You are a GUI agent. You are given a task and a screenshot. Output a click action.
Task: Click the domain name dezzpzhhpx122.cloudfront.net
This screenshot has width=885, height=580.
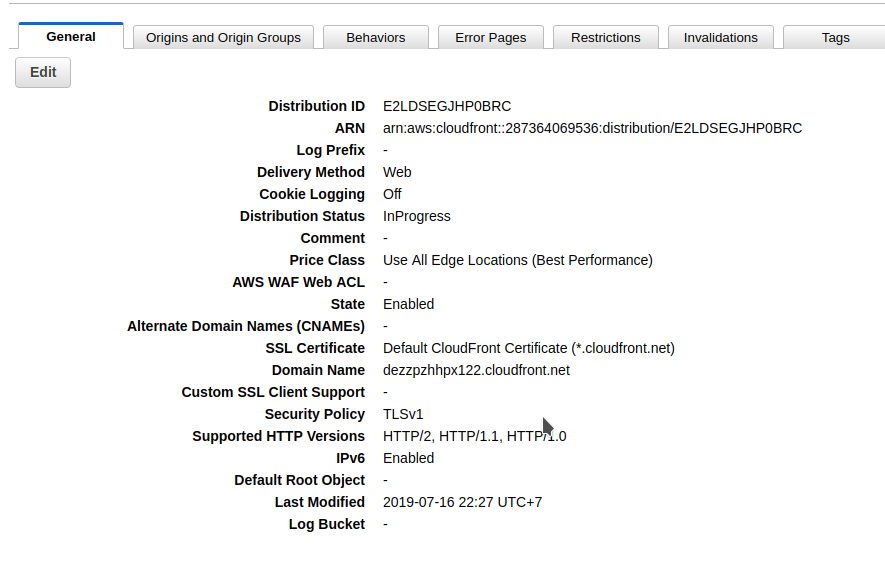click(476, 370)
